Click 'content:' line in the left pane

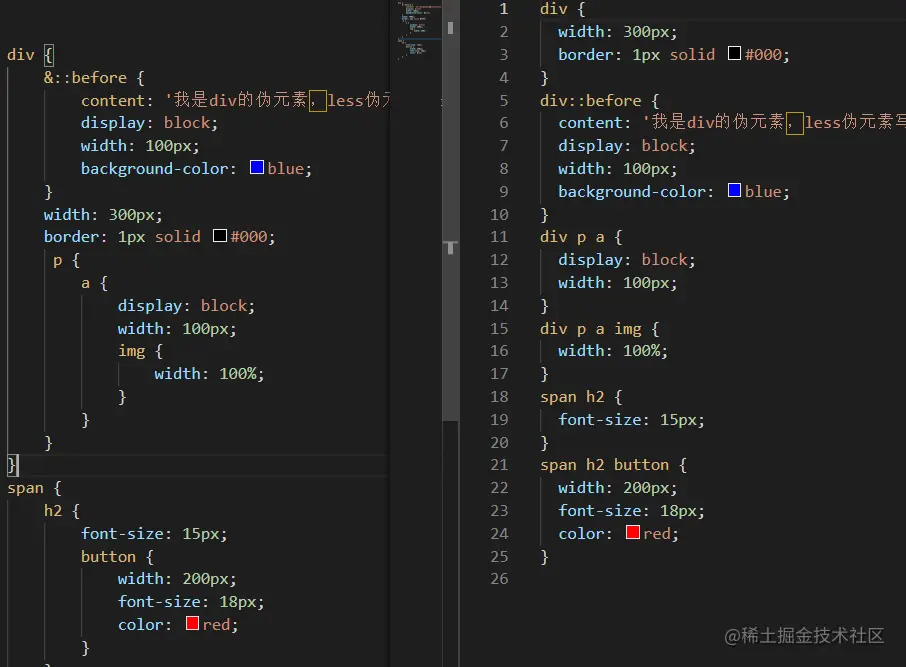(x=235, y=101)
